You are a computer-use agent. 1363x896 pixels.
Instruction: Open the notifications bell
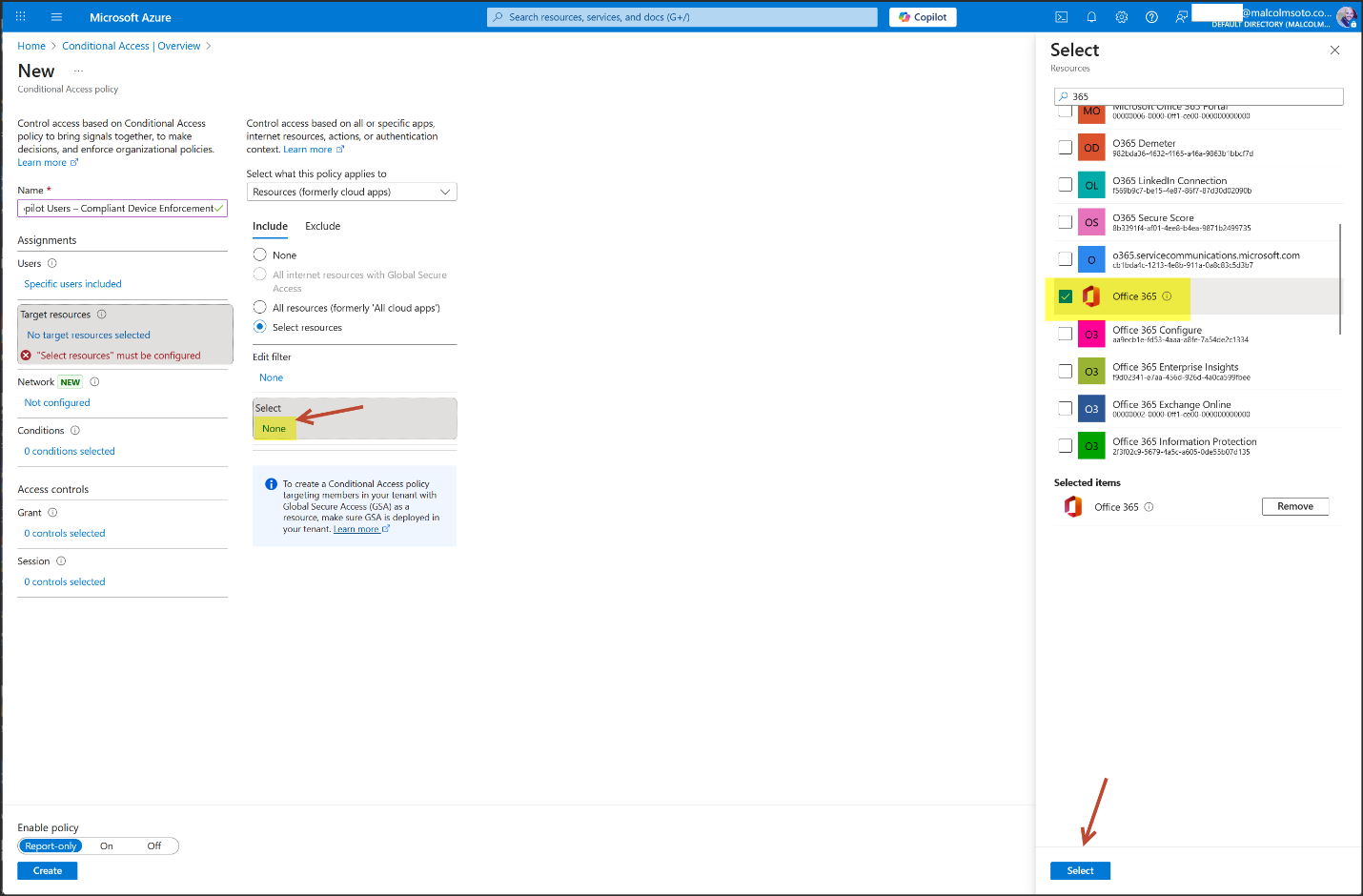(1091, 17)
